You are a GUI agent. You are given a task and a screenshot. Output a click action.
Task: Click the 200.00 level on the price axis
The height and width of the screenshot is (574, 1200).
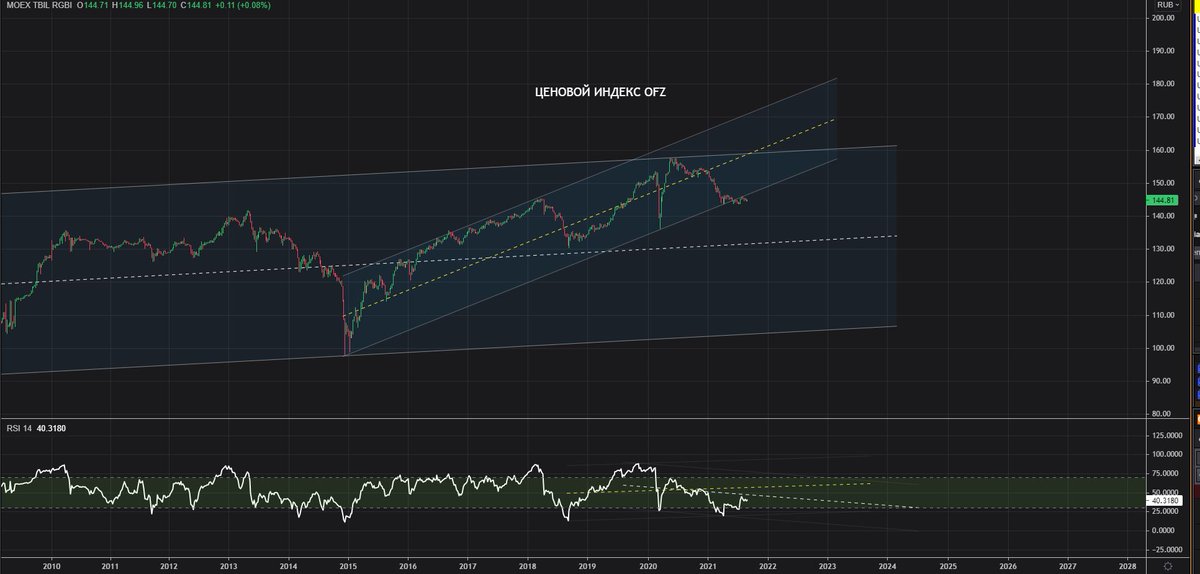tap(1162, 19)
